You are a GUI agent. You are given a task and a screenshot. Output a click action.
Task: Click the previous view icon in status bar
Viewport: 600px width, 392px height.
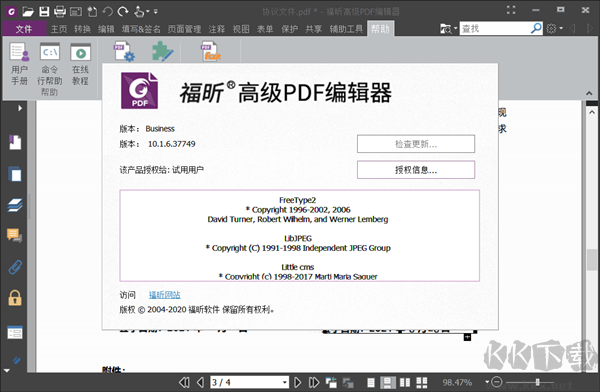click(x=331, y=382)
